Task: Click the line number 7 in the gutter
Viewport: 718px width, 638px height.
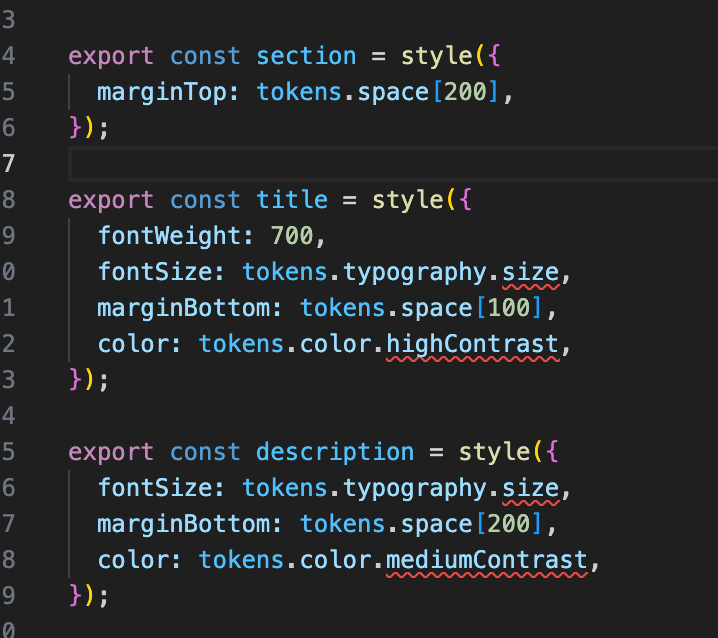Action: [x=9, y=164]
